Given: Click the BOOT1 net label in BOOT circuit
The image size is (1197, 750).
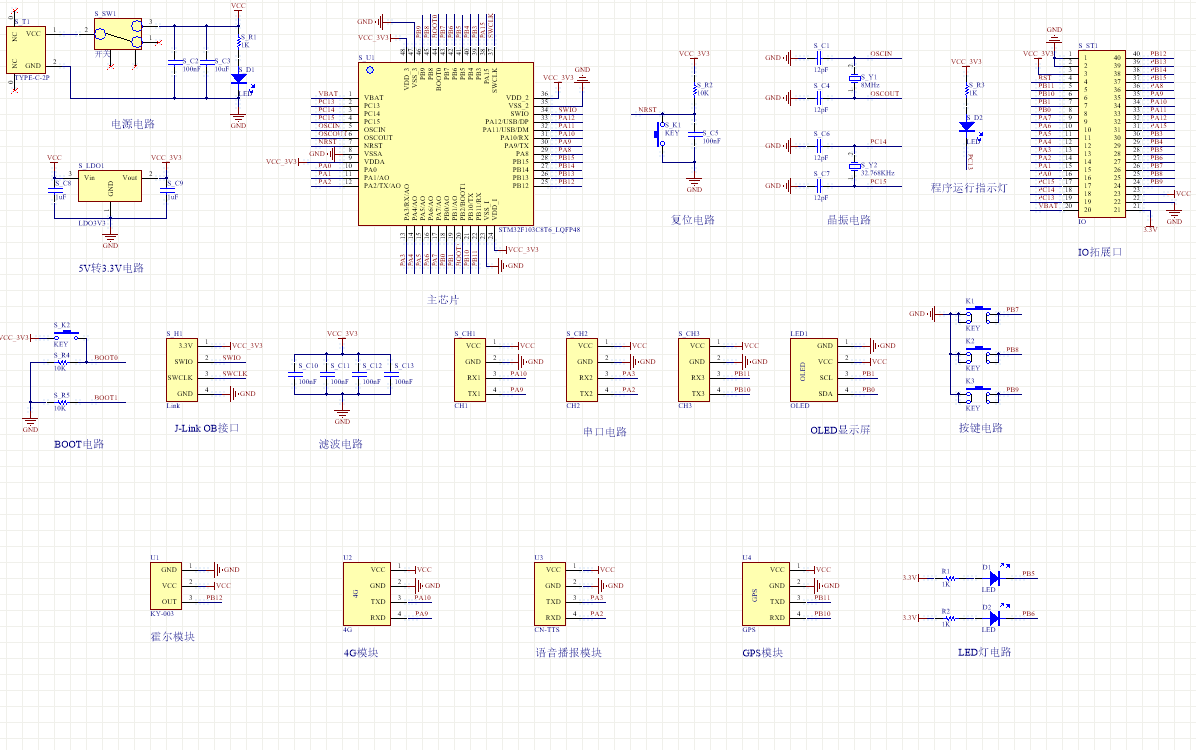Looking at the screenshot, I should (106, 398).
